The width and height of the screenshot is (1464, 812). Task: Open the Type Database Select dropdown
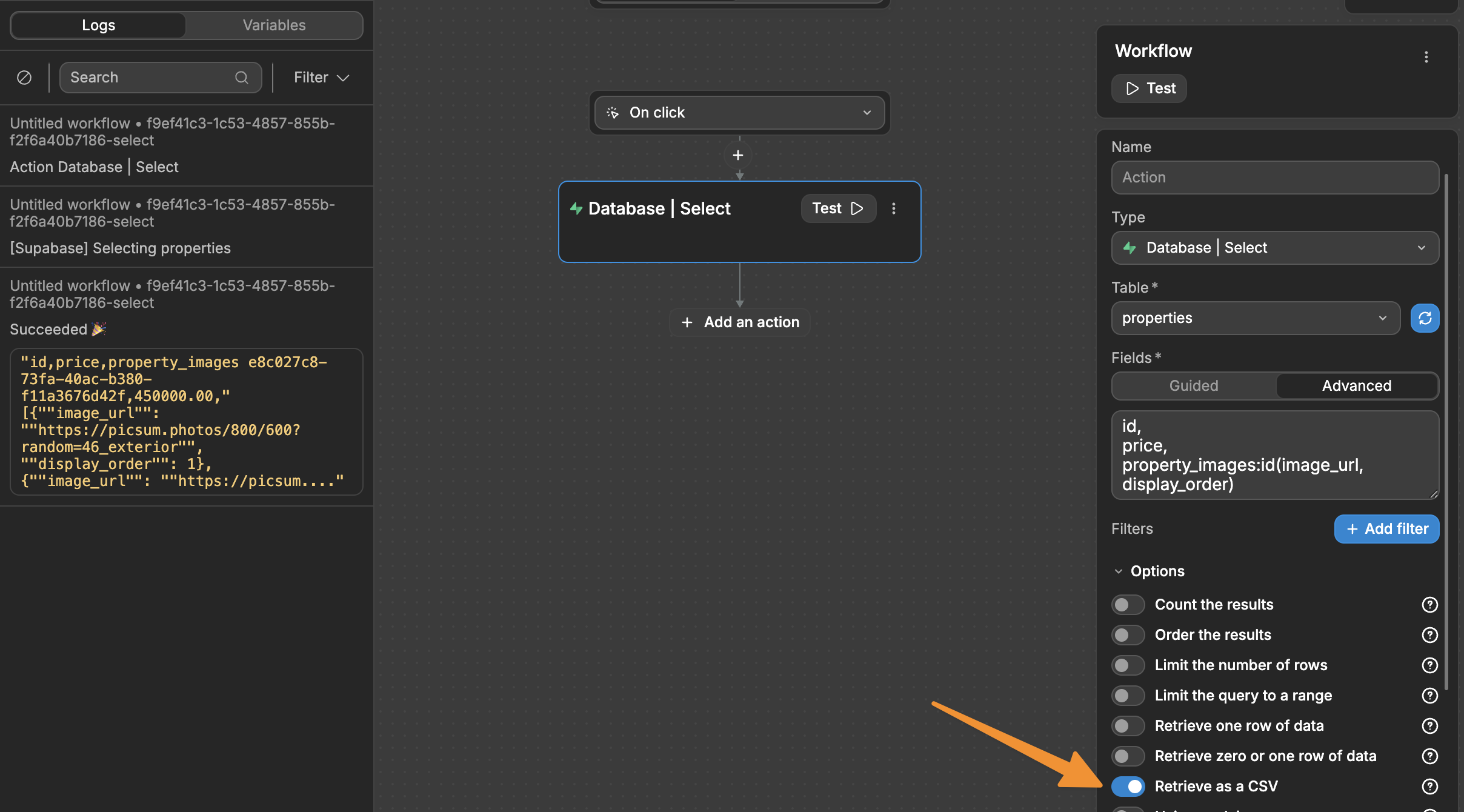1275,248
